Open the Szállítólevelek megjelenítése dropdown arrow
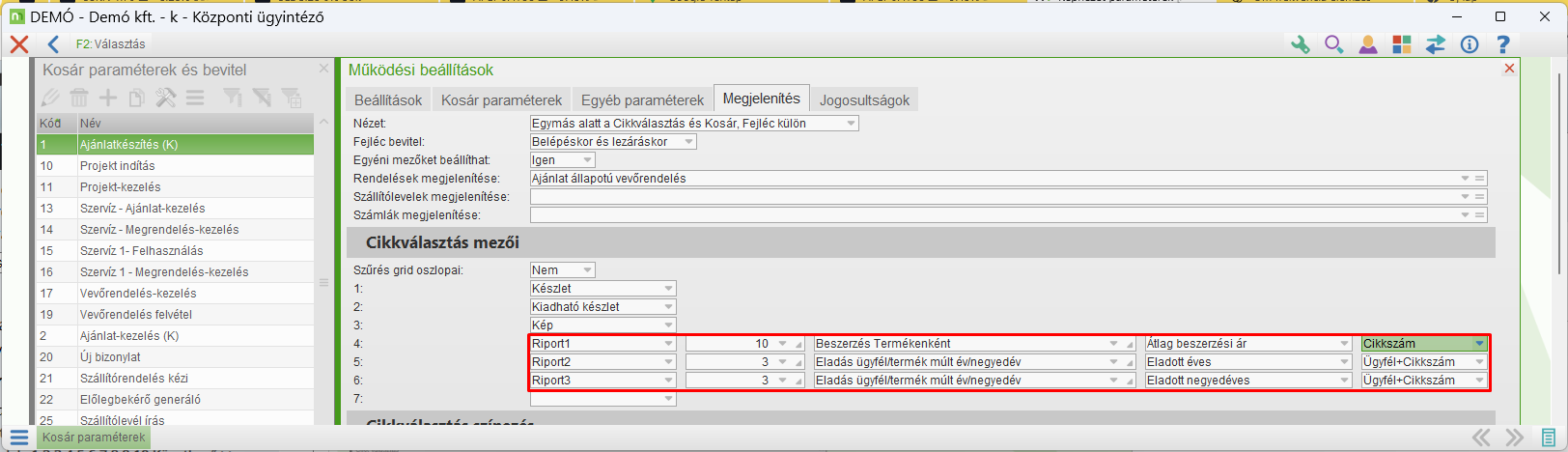The image size is (1568, 452). [x=1465, y=197]
